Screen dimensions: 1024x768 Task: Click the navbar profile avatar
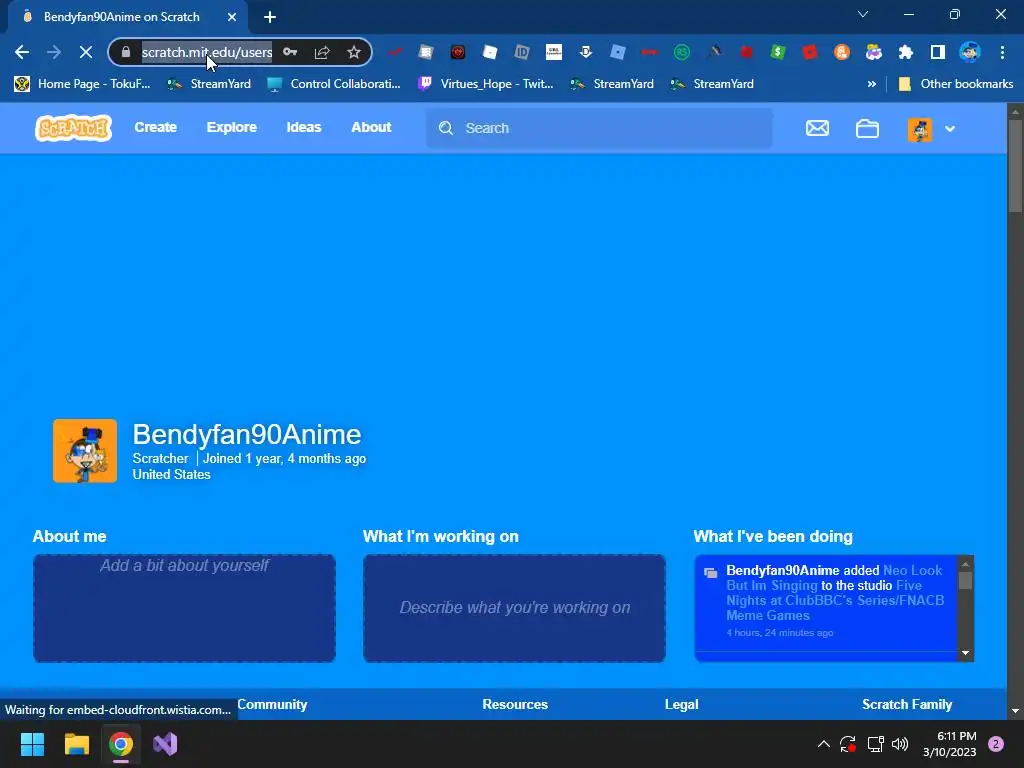click(920, 129)
